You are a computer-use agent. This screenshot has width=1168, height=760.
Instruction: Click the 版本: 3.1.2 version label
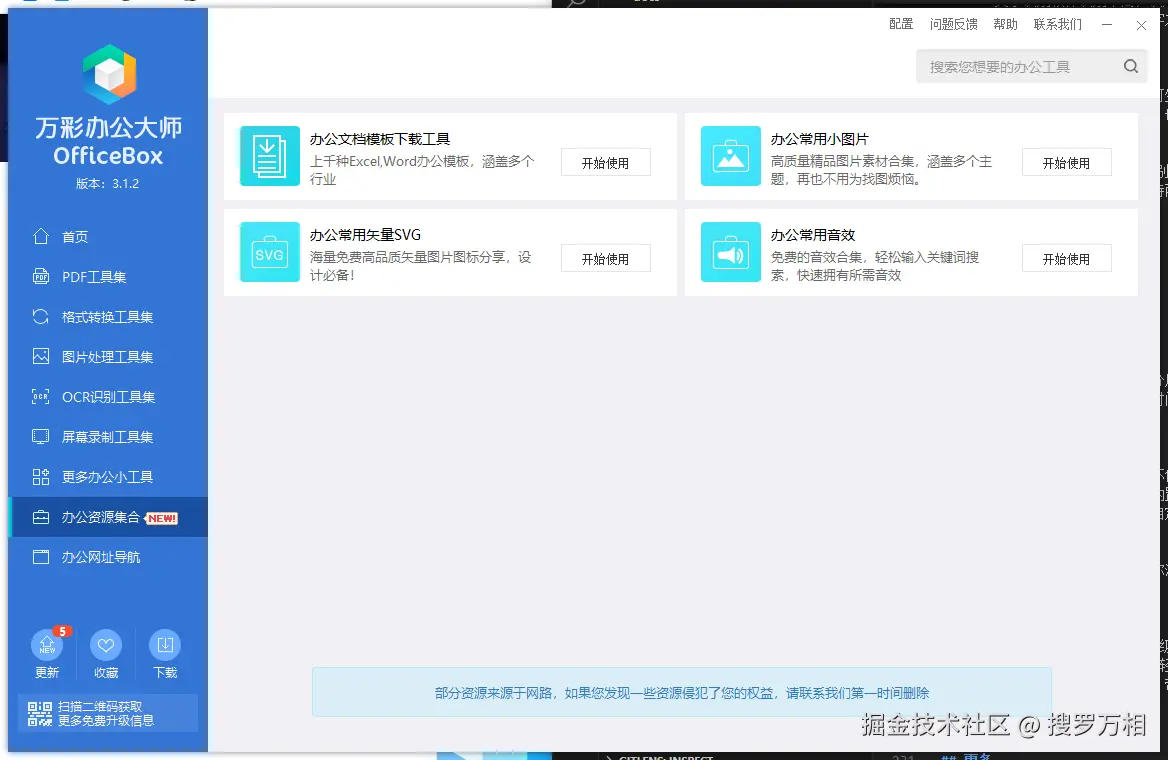(x=107, y=183)
